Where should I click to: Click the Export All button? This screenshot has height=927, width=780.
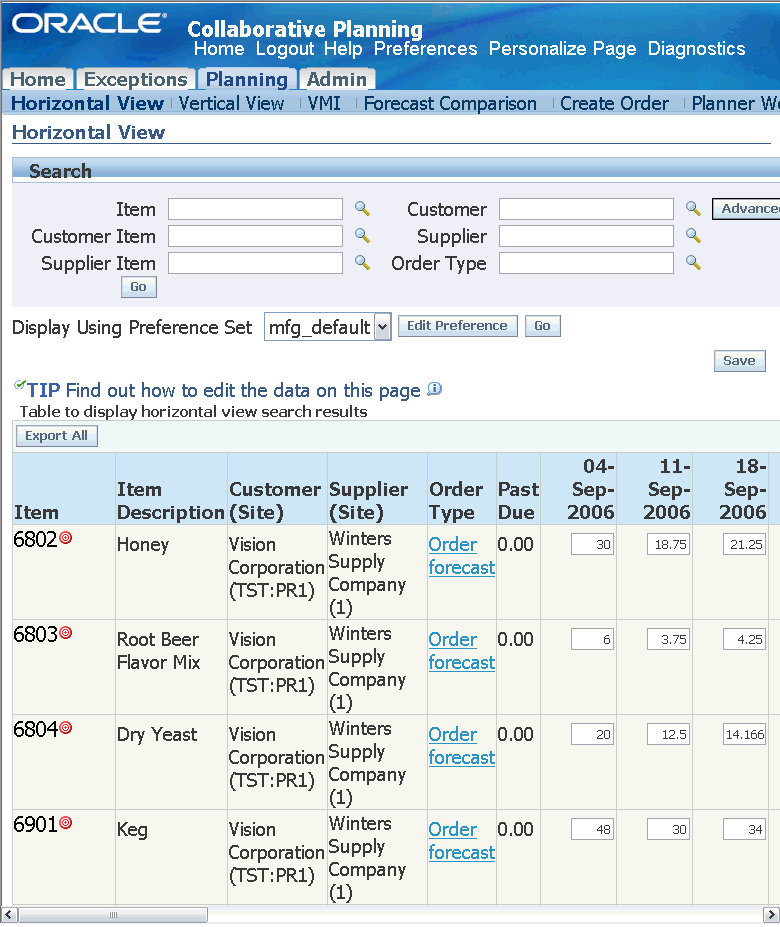point(56,436)
